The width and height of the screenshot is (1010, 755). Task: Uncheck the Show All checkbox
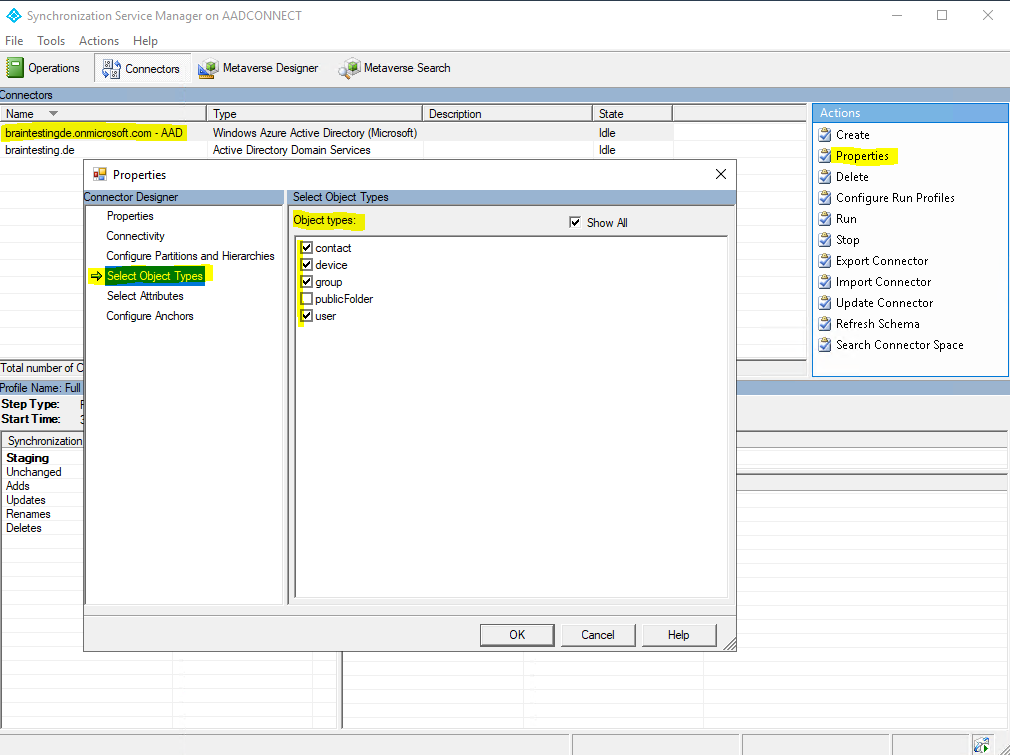pyautogui.click(x=575, y=222)
